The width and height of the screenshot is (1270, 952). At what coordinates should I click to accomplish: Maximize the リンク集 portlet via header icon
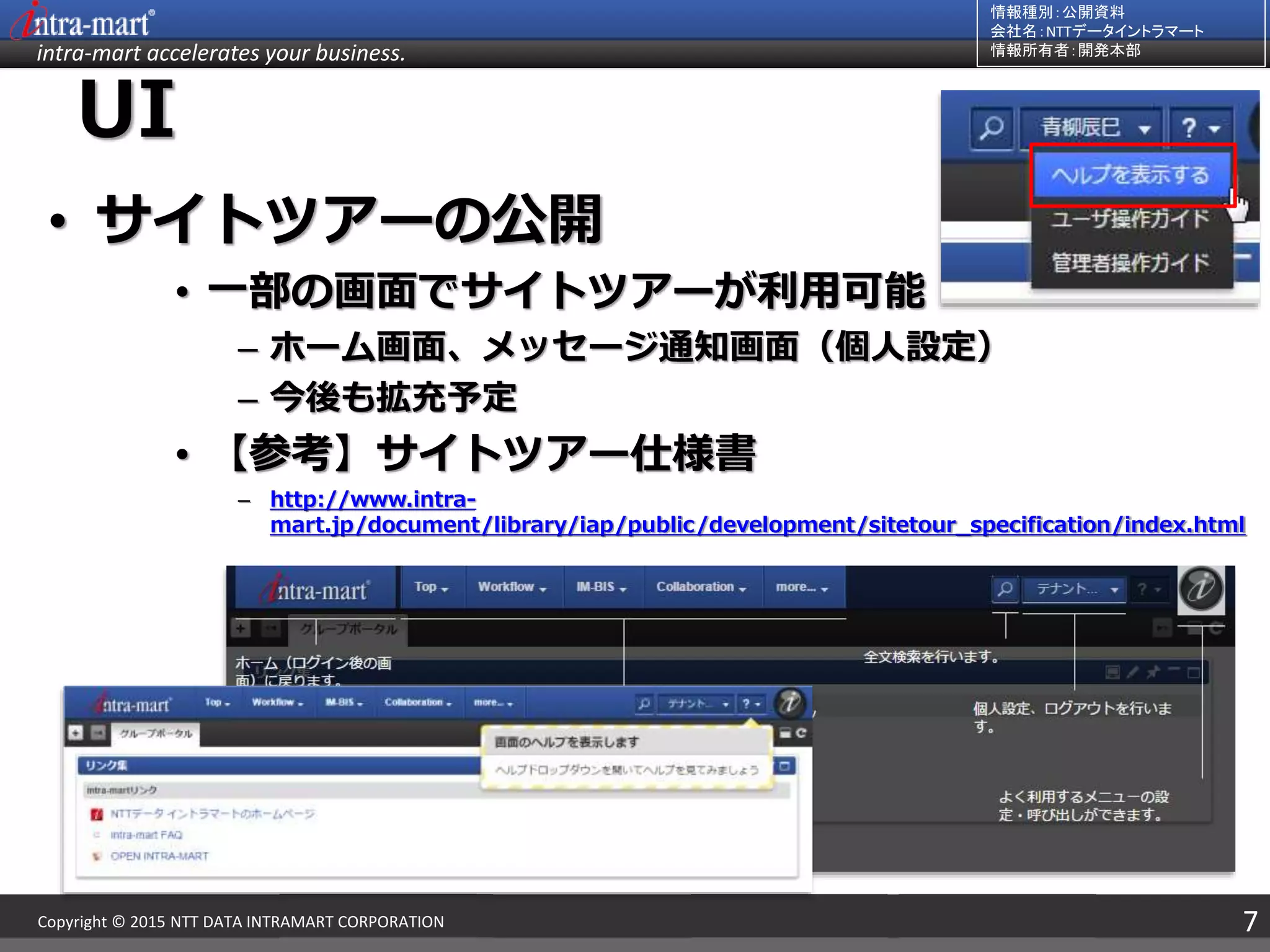784,766
